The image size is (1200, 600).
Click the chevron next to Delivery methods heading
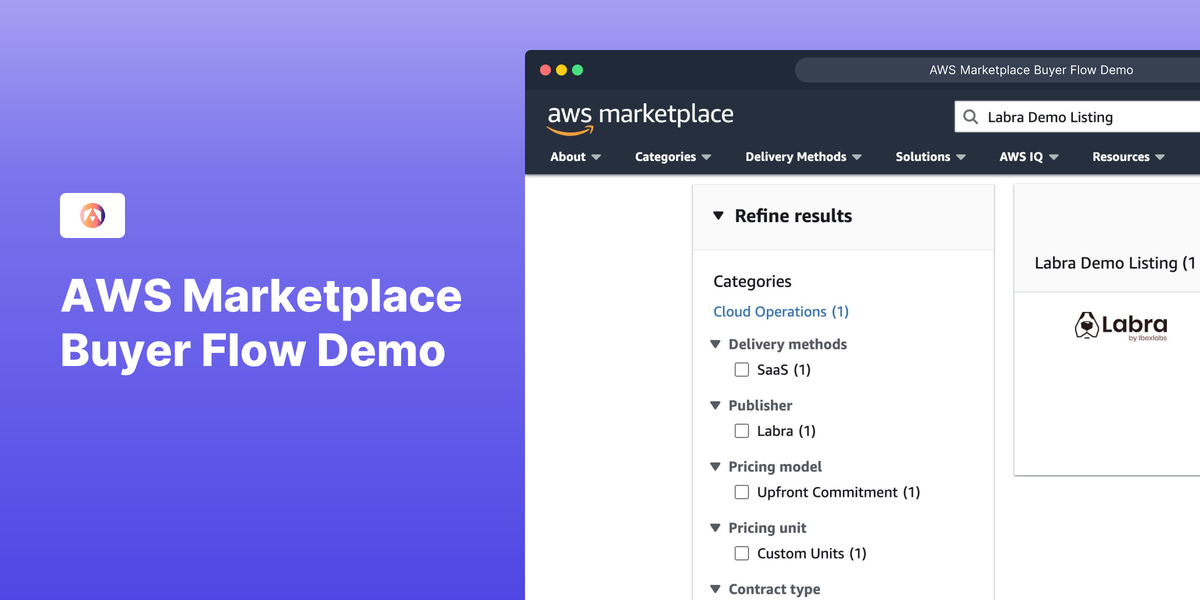(x=715, y=343)
